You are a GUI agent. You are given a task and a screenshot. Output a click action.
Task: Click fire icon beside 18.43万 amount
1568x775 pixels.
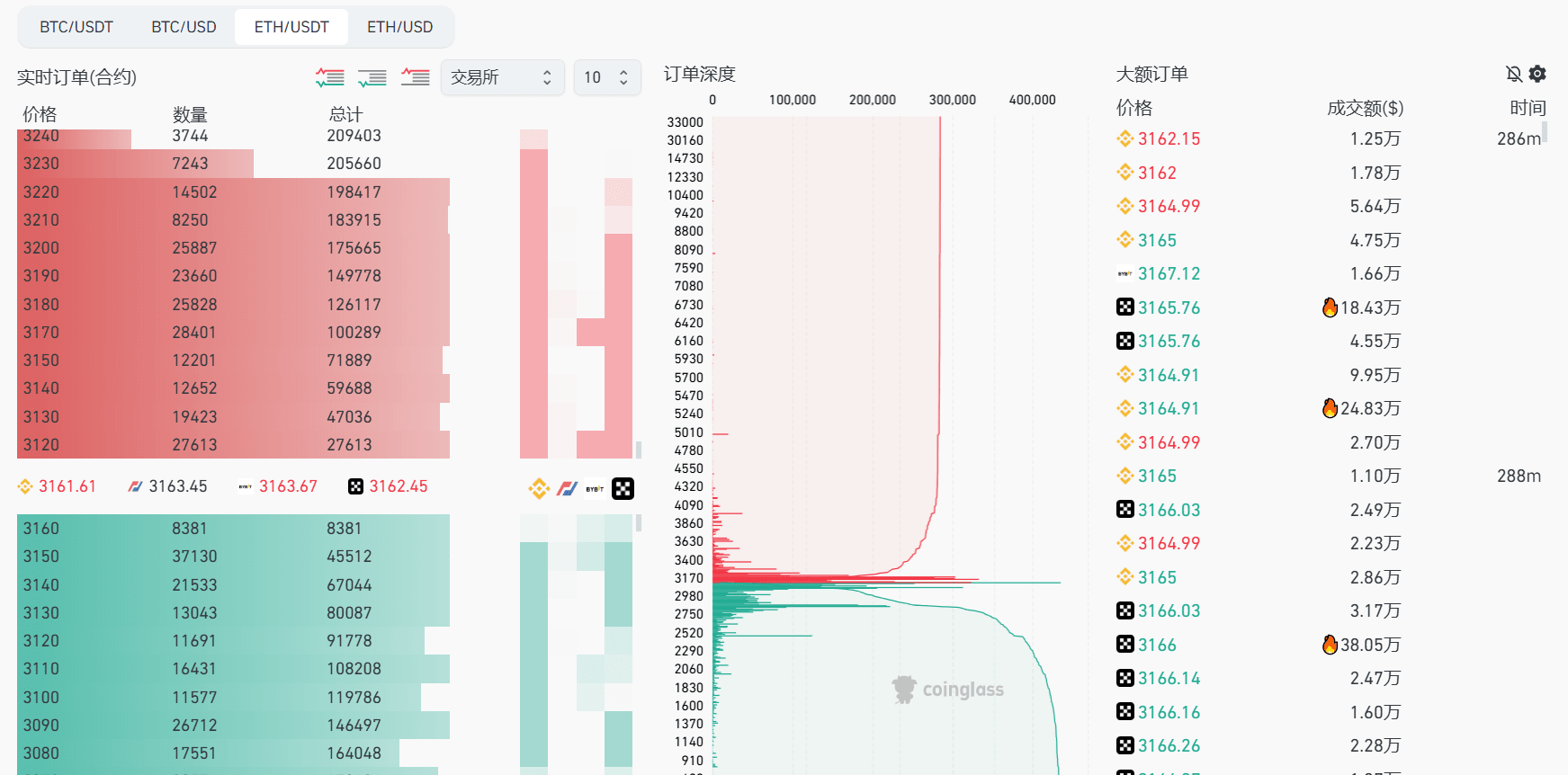(1330, 307)
